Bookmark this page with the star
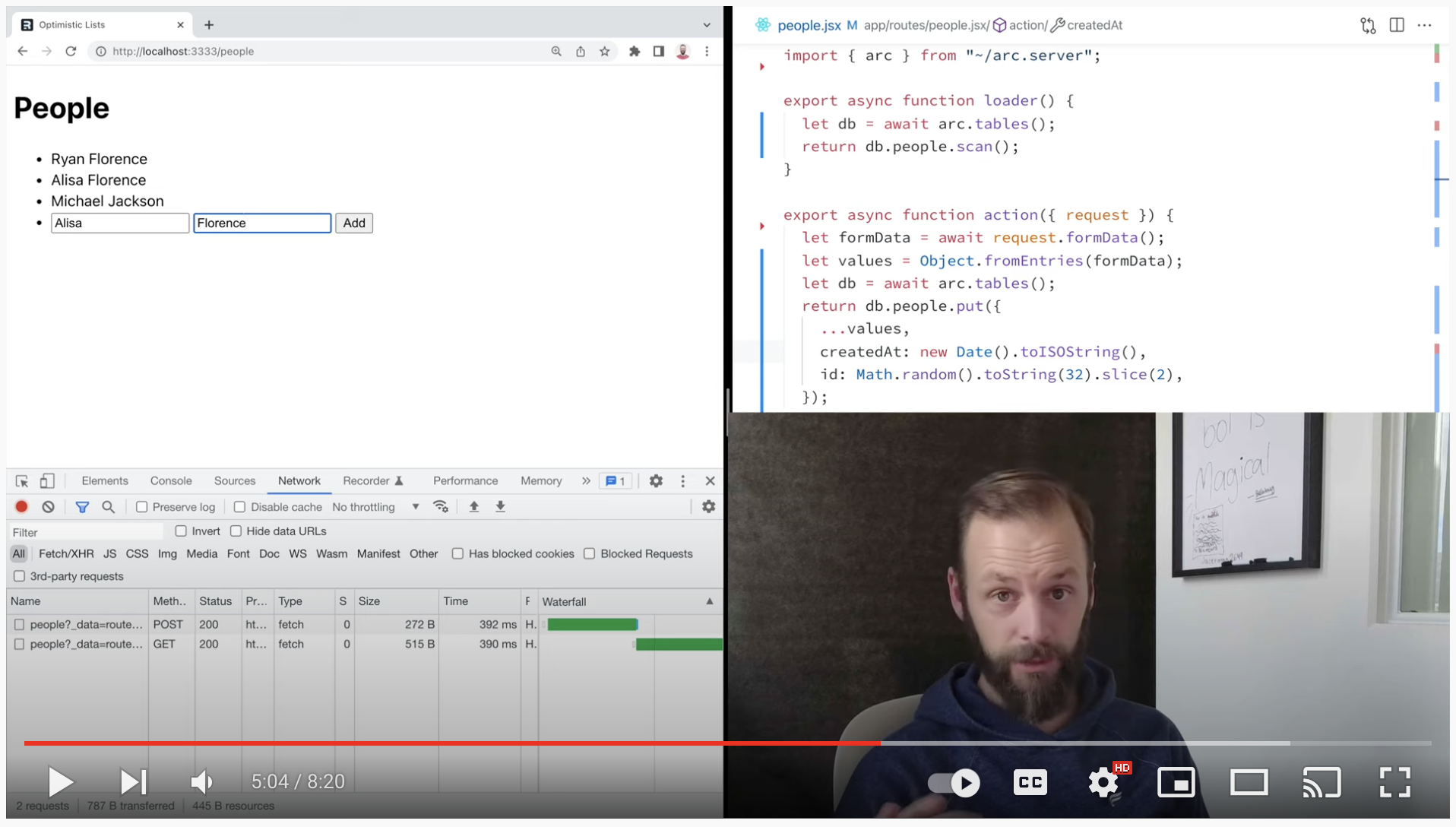The image size is (1456, 827). 605,51
